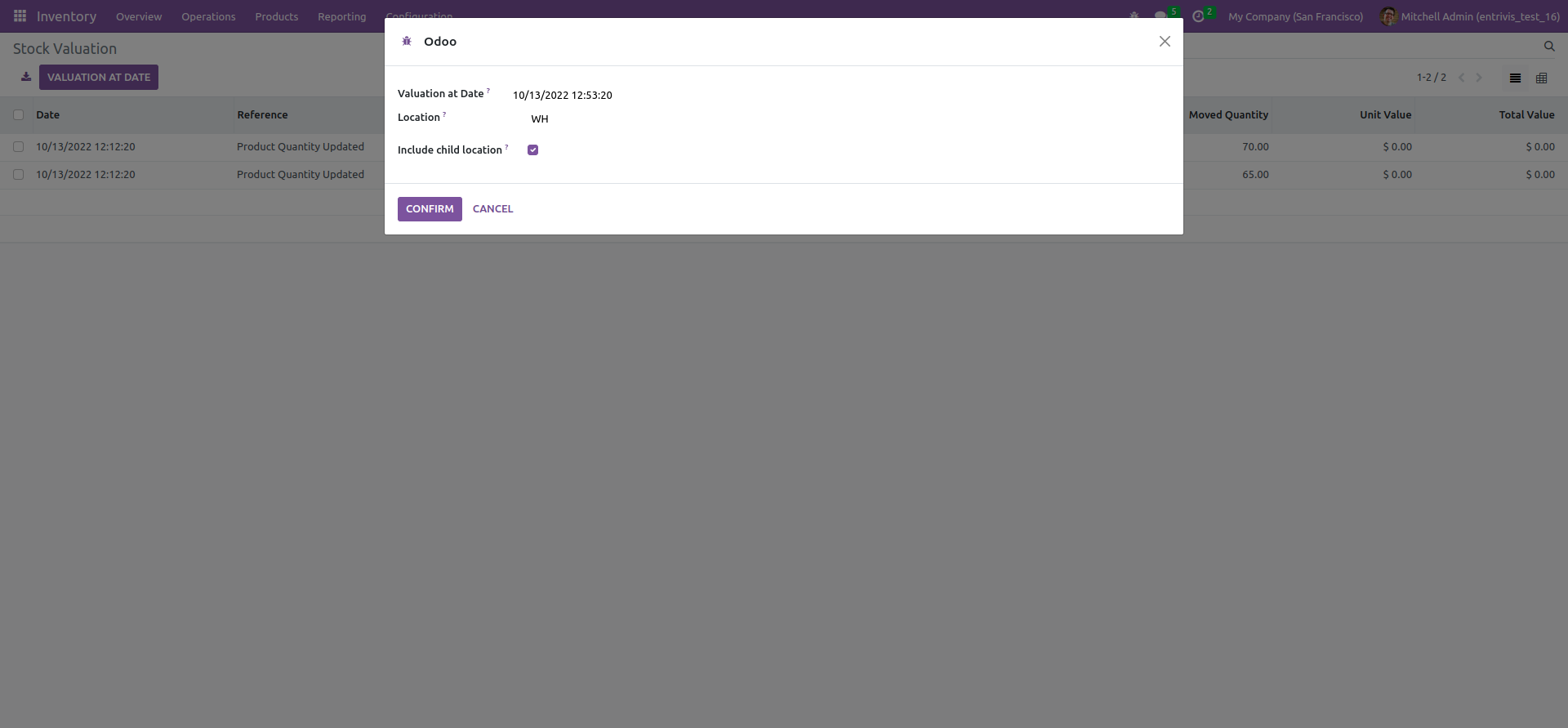Toggle the select-all rows checkbox
This screenshot has height=728, width=1568.
tap(18, 115)
